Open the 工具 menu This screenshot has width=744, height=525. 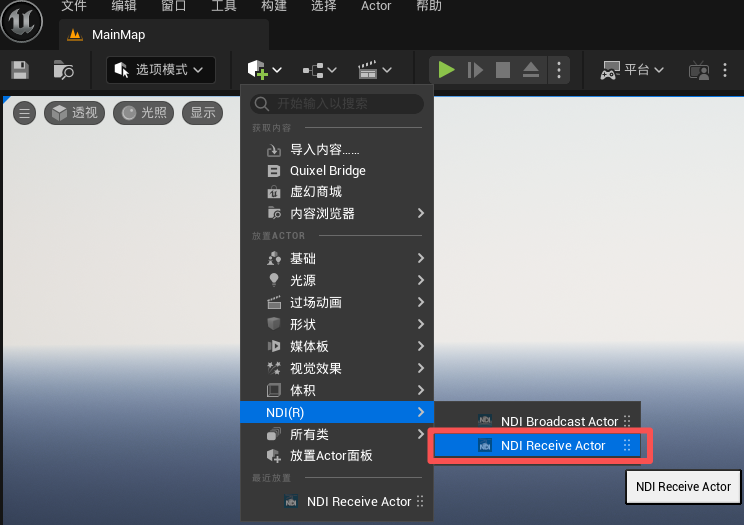coord(223,6)
